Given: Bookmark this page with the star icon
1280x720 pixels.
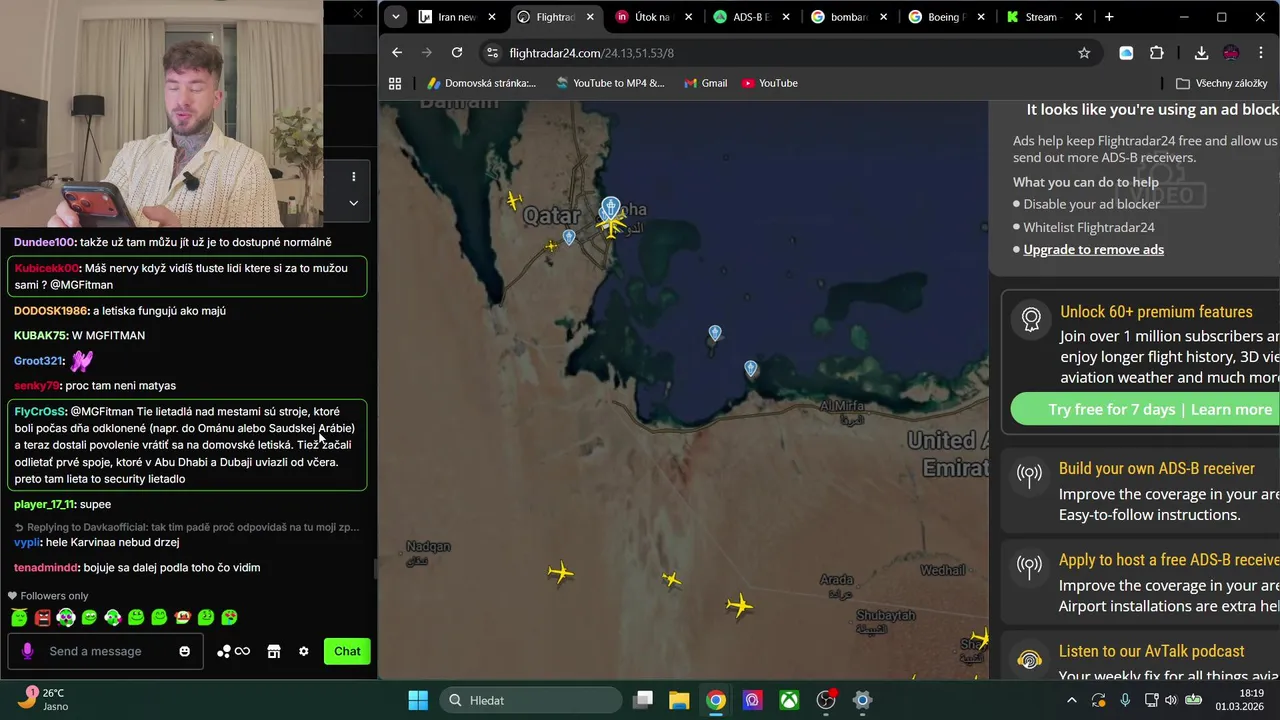Looking at the screenshot, I should [x=1084, y=53].
